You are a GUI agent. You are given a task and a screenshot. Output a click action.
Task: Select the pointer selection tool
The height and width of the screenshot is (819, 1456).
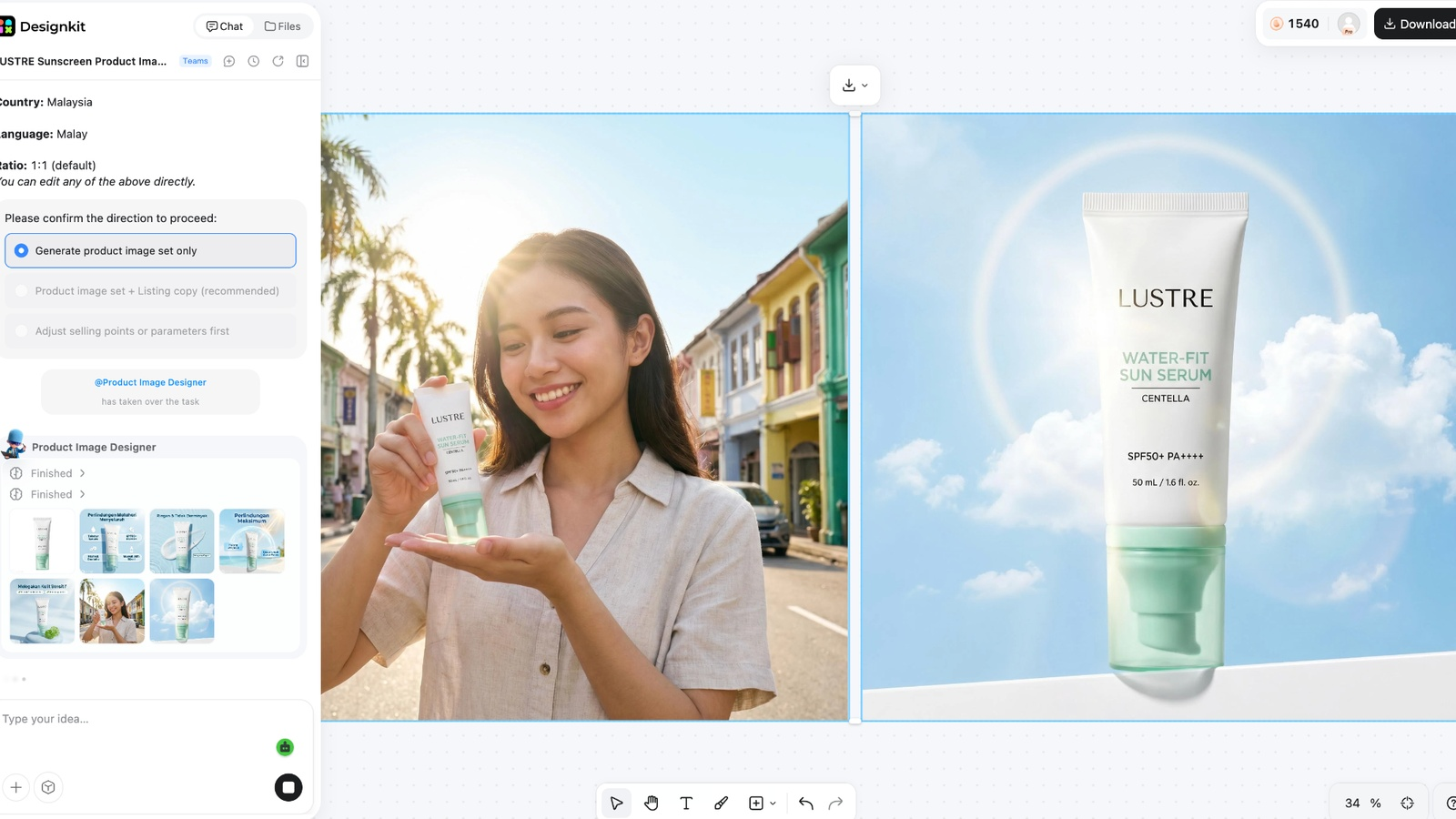616,803
